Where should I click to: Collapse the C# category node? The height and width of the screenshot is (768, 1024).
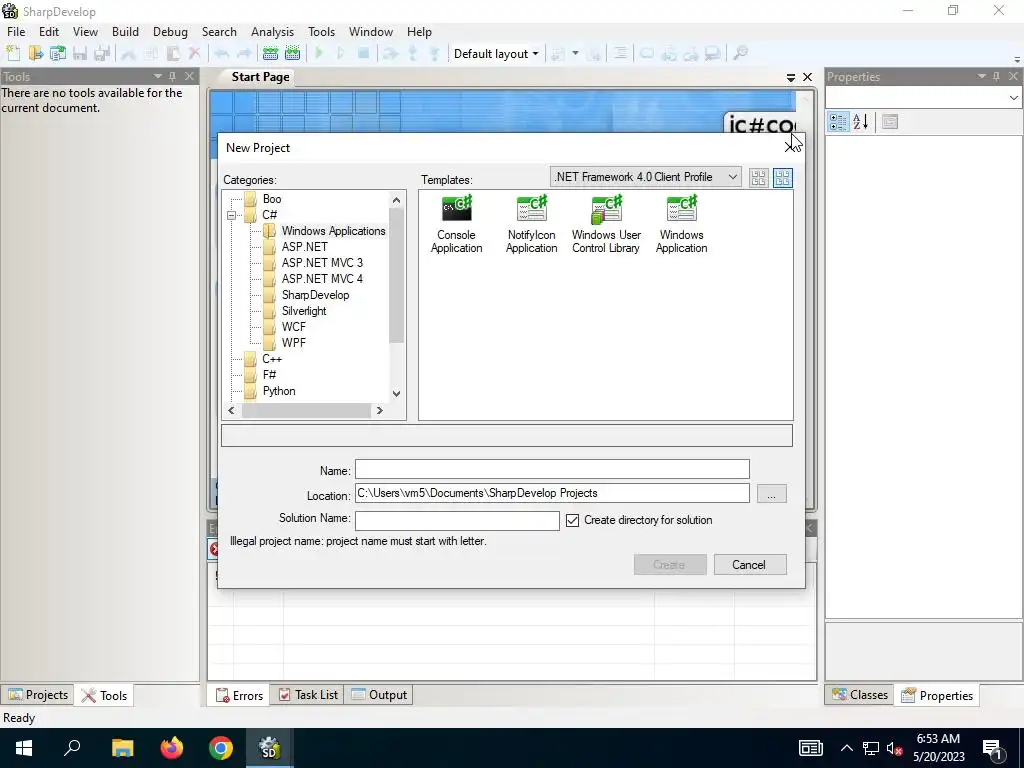tap(231, 215)
